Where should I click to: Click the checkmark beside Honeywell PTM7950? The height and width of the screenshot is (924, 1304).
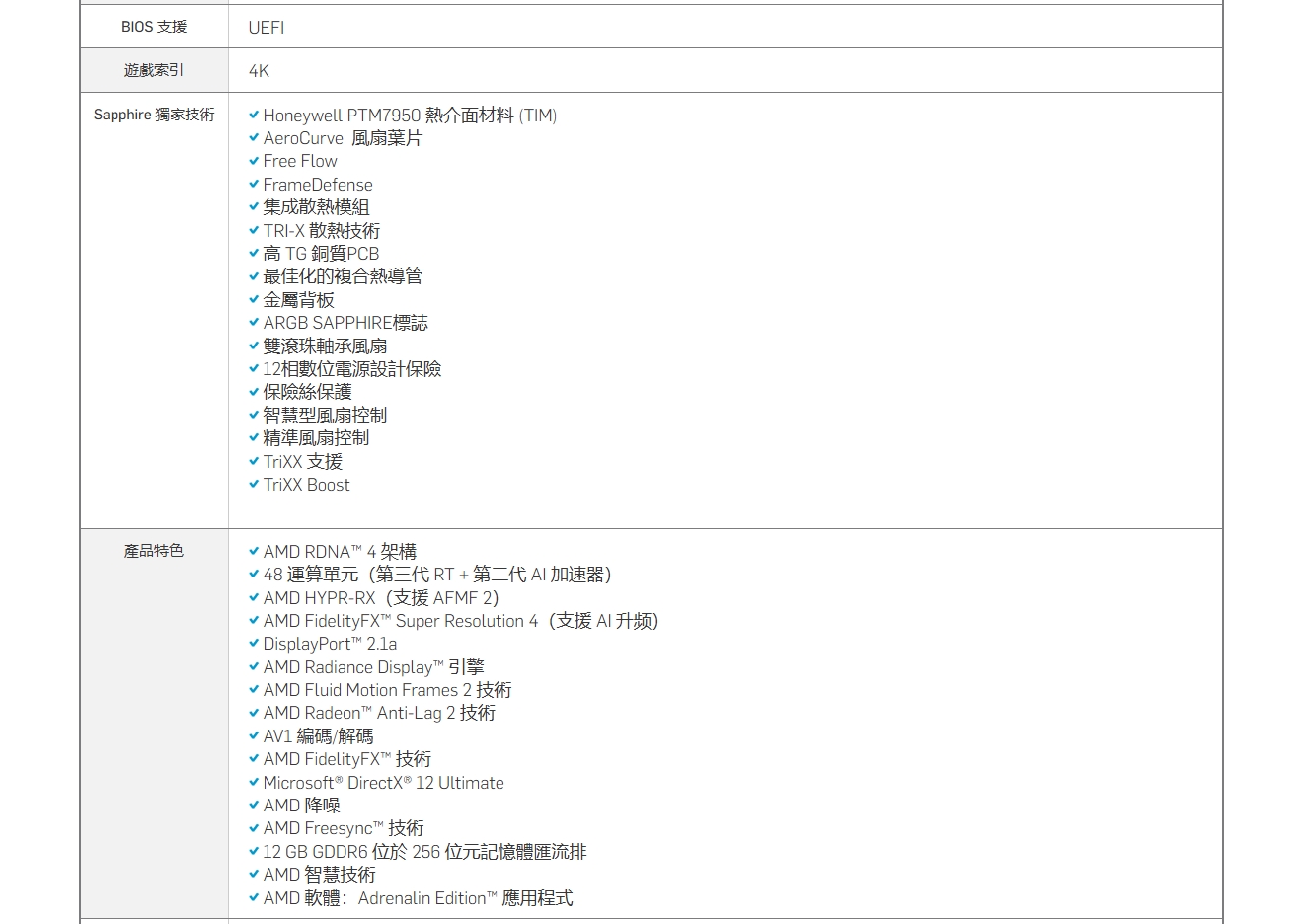pyautogui.click(x=254, y=115)
